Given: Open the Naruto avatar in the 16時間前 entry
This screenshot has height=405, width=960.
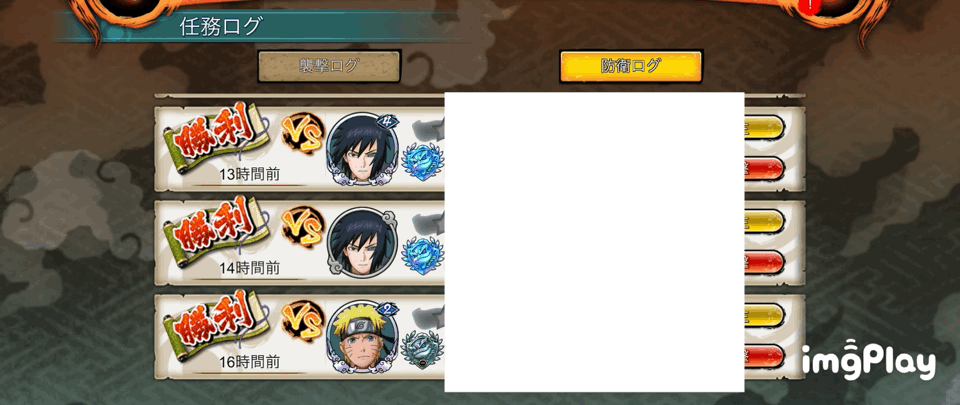Looking at the screenshot, I should coord(362,337).
